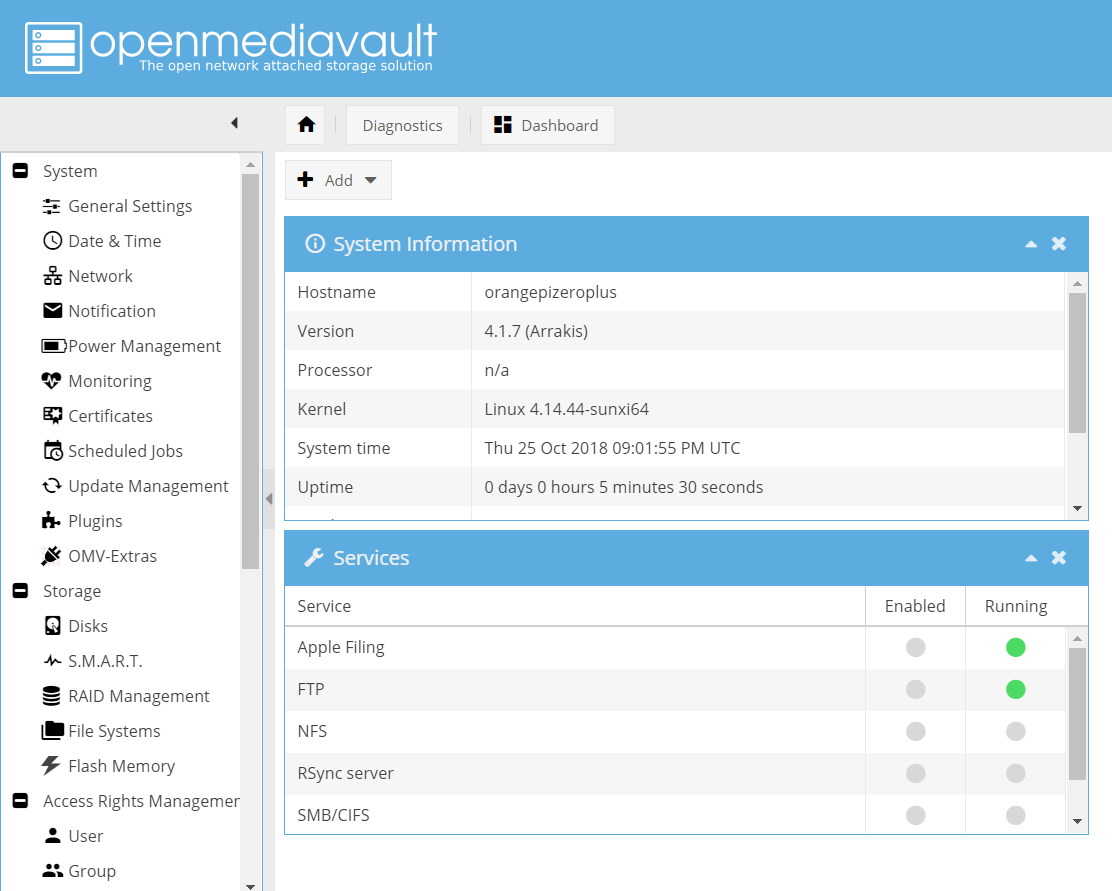The width and height of the screenshot is (1112, 891).
Task: Click the Group people icon
Action: [x=52, y=870]
